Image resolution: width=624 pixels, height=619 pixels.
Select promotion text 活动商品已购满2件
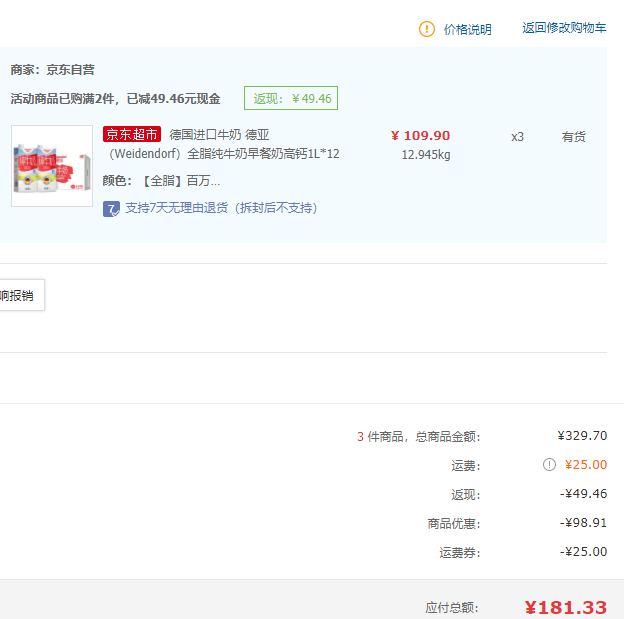coord(62,99)
